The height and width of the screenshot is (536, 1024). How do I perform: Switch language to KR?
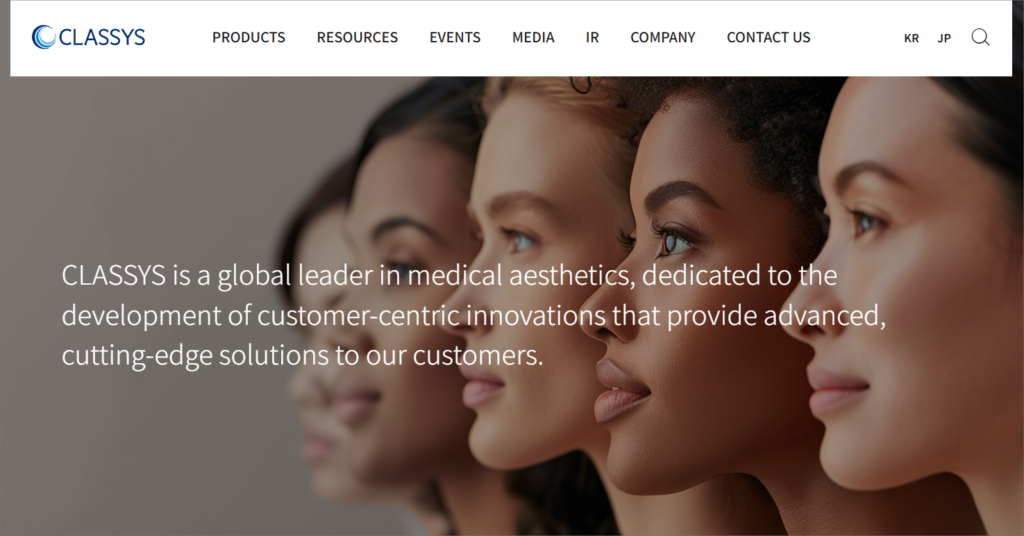911,39
